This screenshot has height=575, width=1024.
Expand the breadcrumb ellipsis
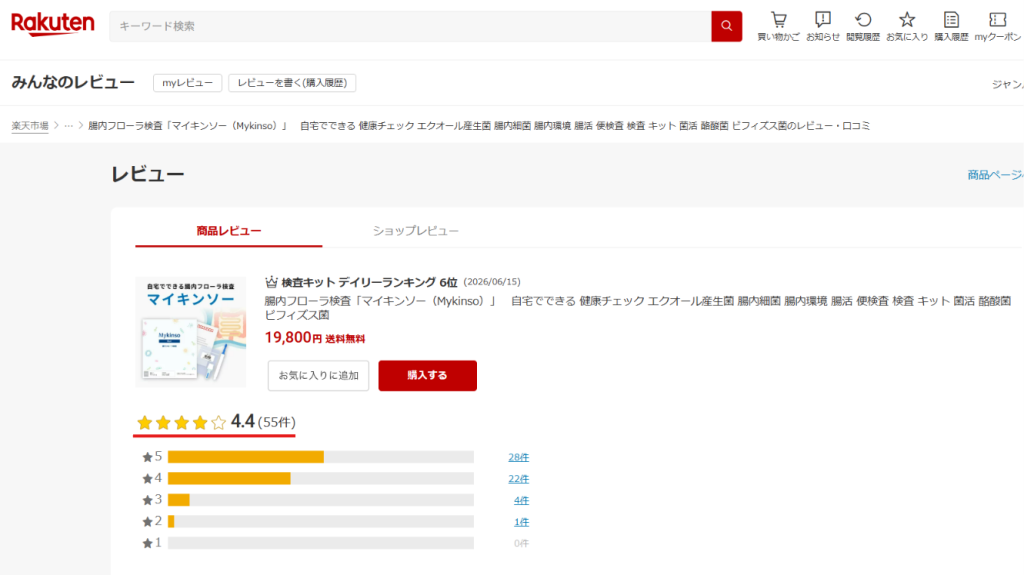(69, 125)
